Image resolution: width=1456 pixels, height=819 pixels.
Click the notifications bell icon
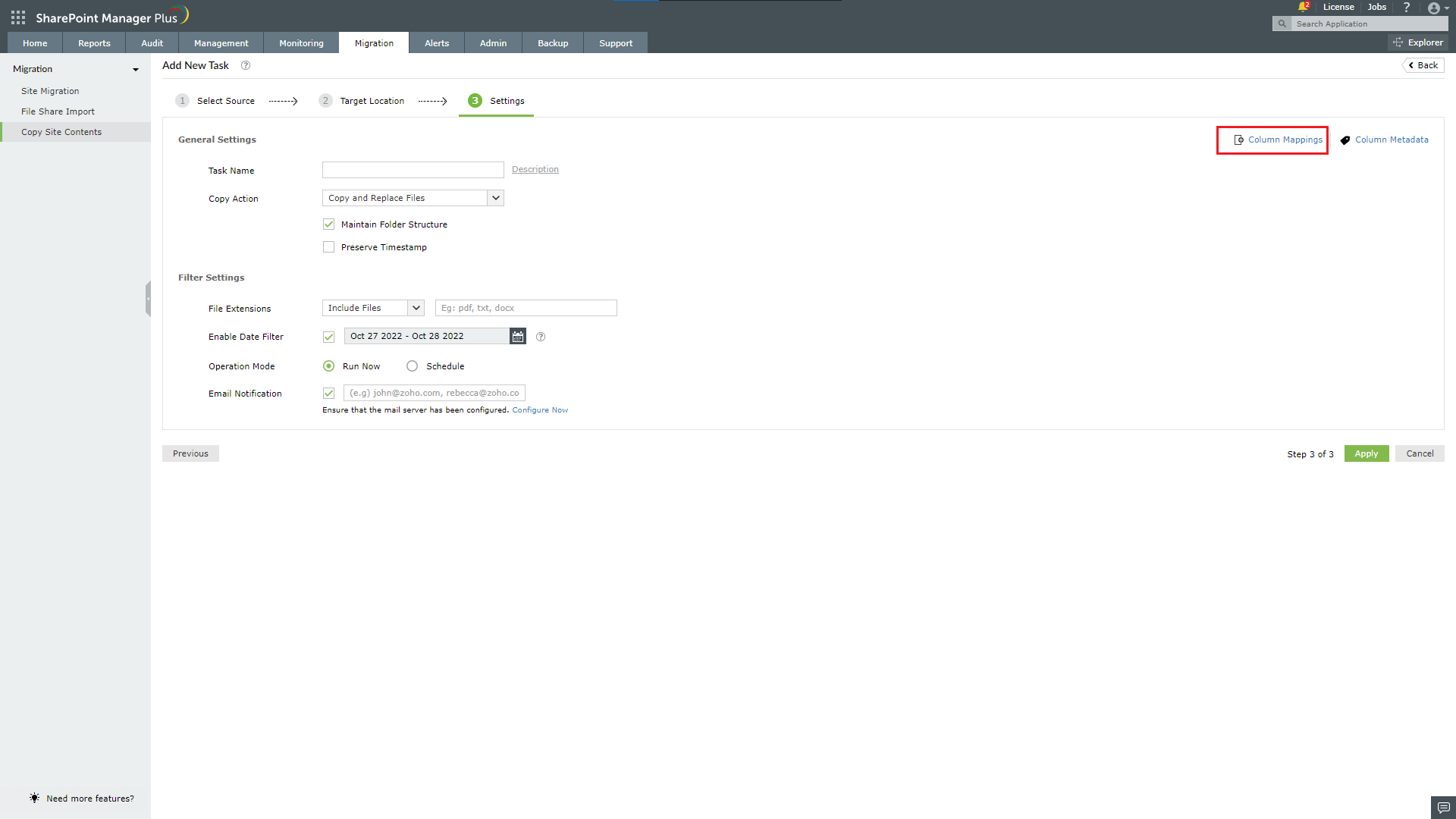[1302, 6]
